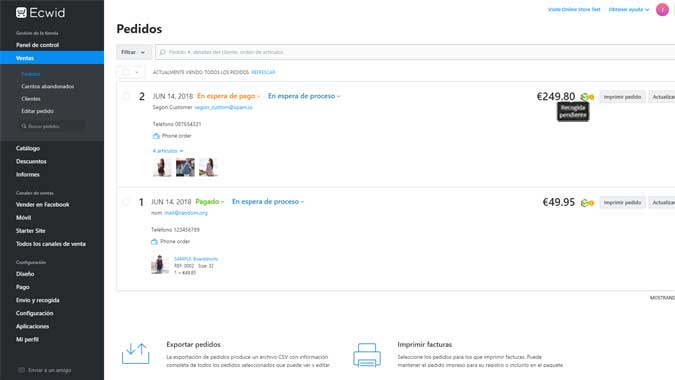Click the Imprimir facturas printer icon
The width and height of the screenshot is (675, 380).
click(367, 355)
